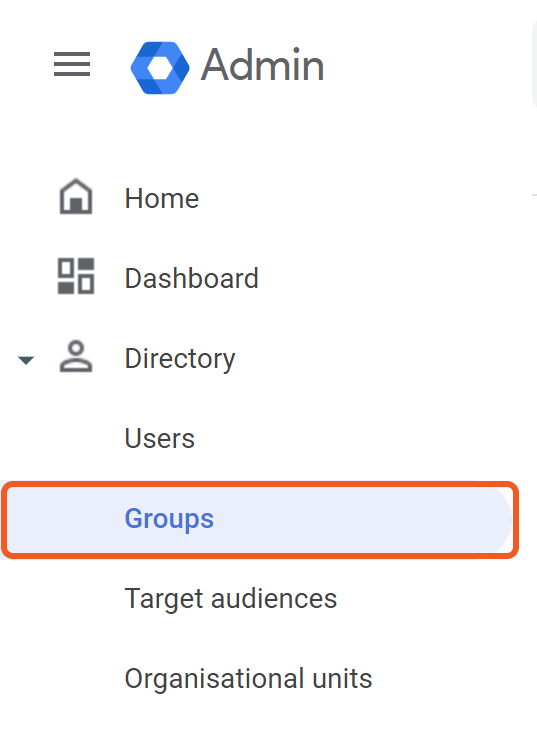This screenshot has width=537, height=731.
Task: Collapse the Directory section arrow
Action: point(26,360)
